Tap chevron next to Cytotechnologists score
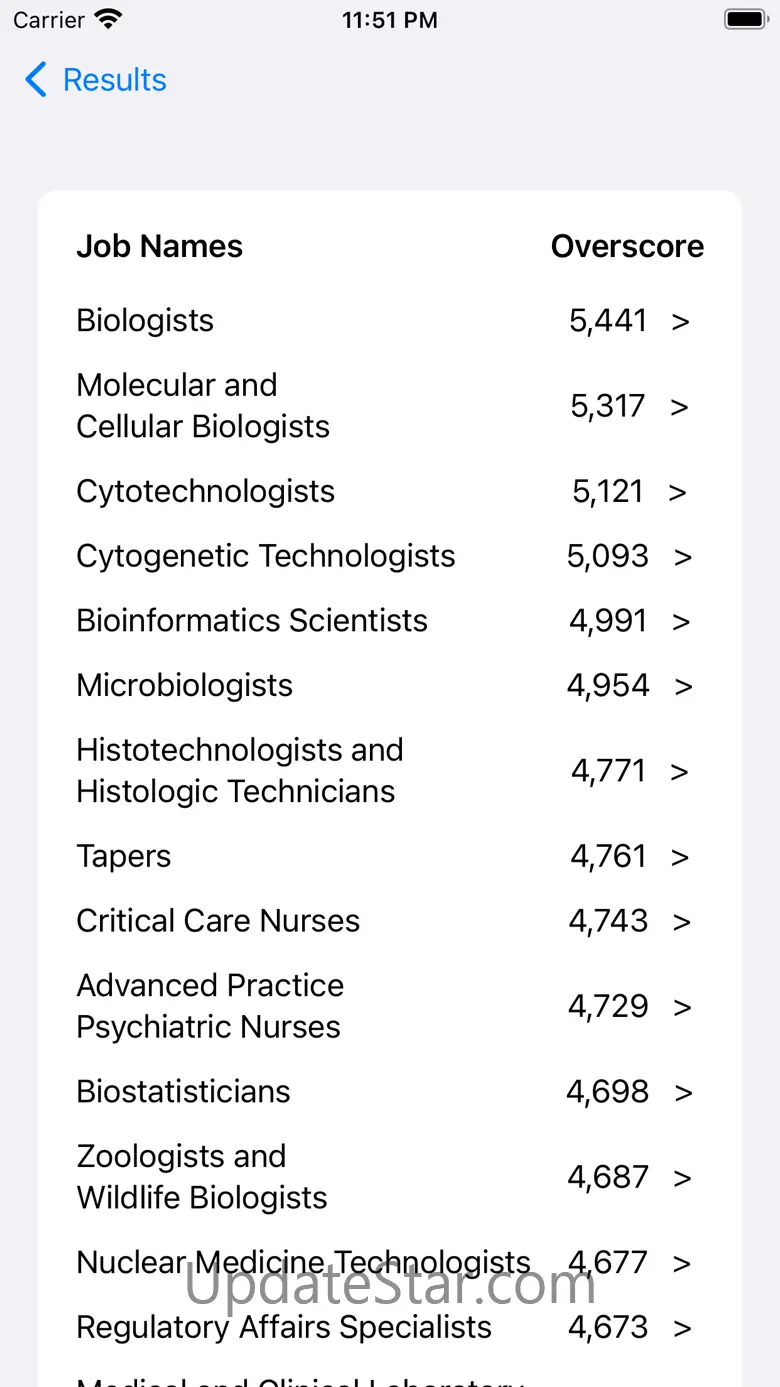The height and width of the screenshot is (1387, 780). pyautogui.click(x=678, y=492)
